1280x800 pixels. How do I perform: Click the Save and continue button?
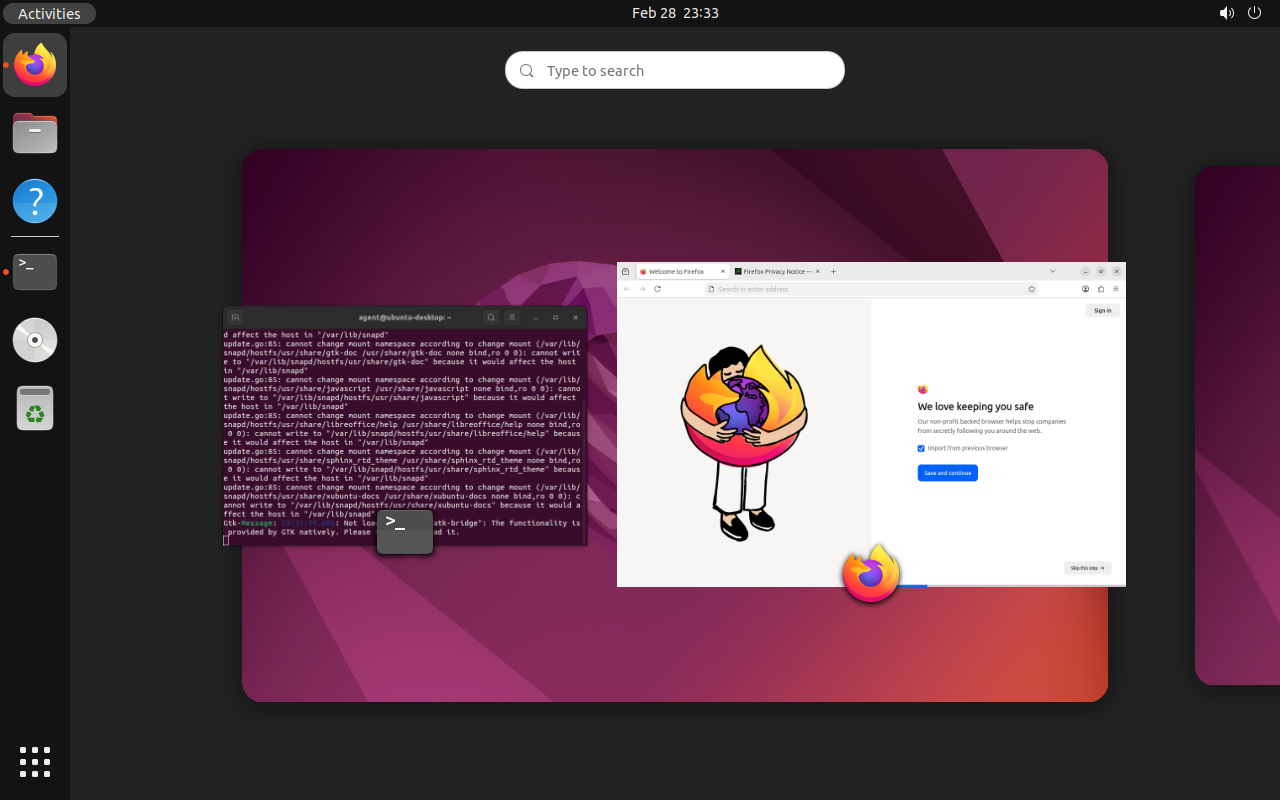(x=947, y=472)
